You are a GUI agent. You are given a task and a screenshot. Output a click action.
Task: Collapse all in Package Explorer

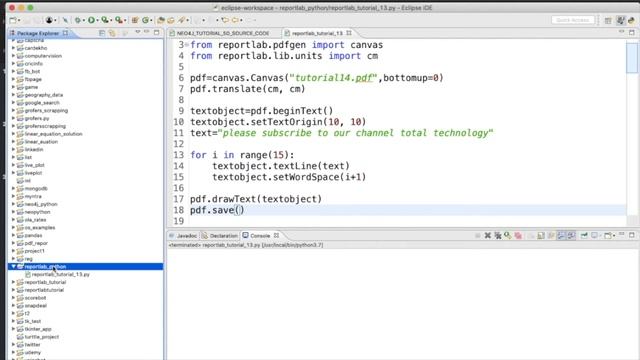point(102,33)
